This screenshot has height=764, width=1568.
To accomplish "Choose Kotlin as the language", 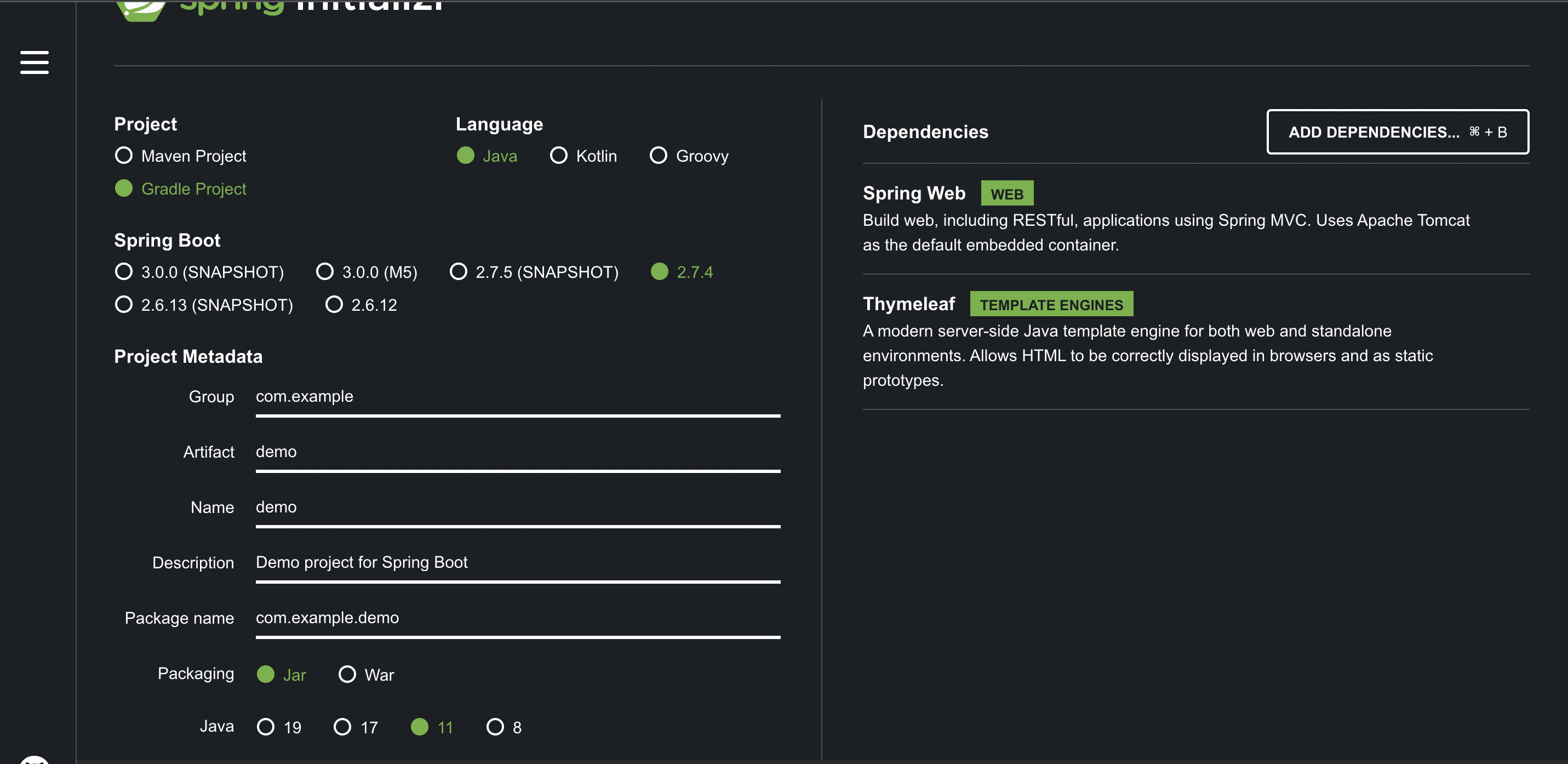I will point(583,156).
